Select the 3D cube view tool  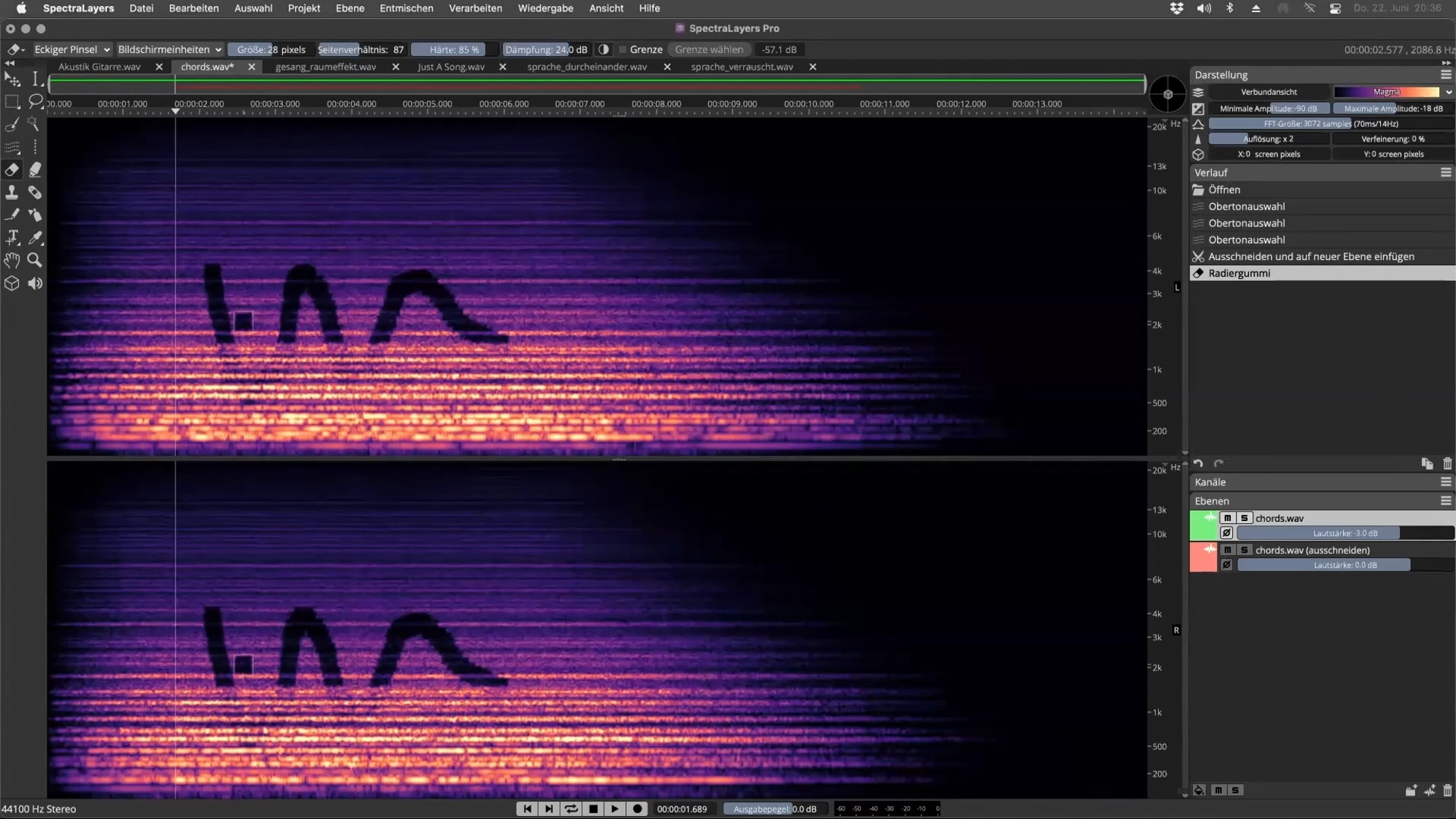click(12, 284)
